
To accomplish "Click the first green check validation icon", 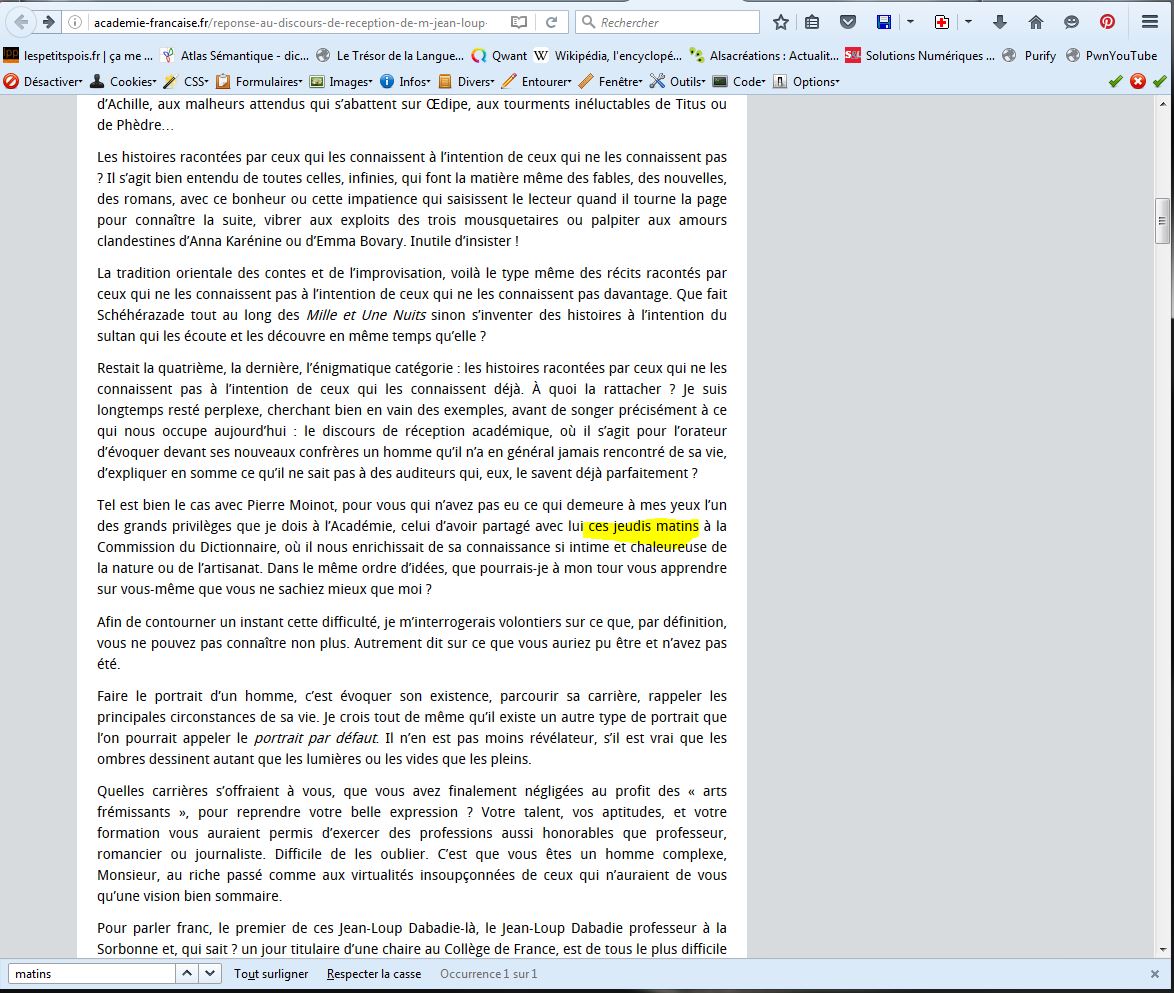I will (x=1116, y=82).
